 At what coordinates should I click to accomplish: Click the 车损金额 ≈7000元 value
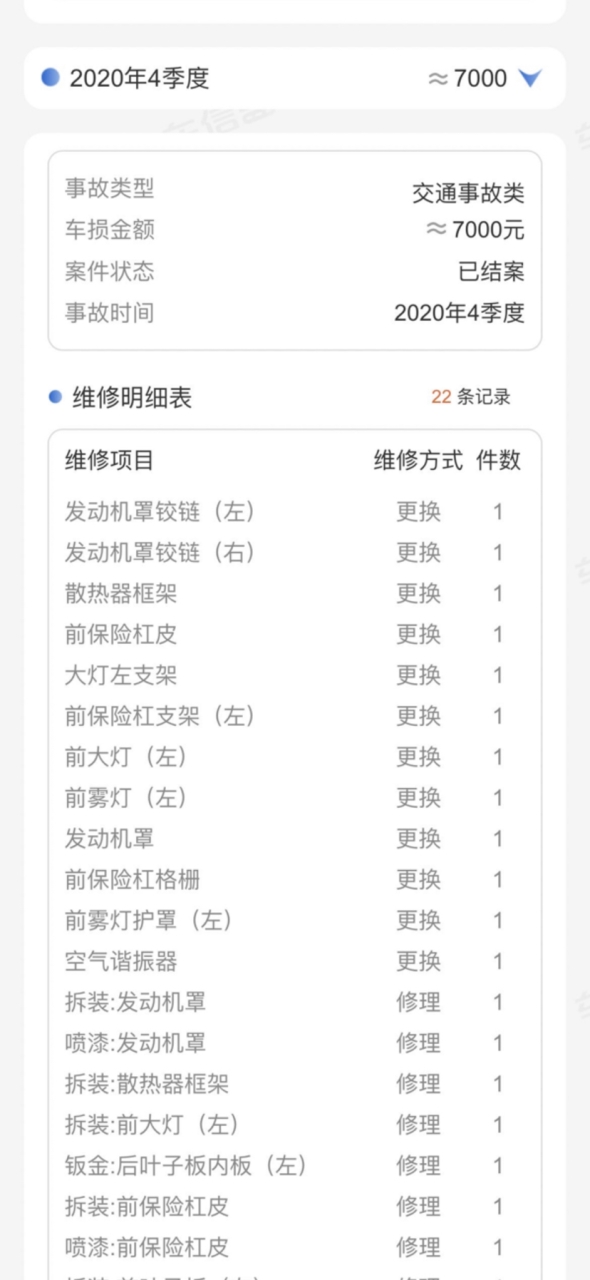coord(475,230)
